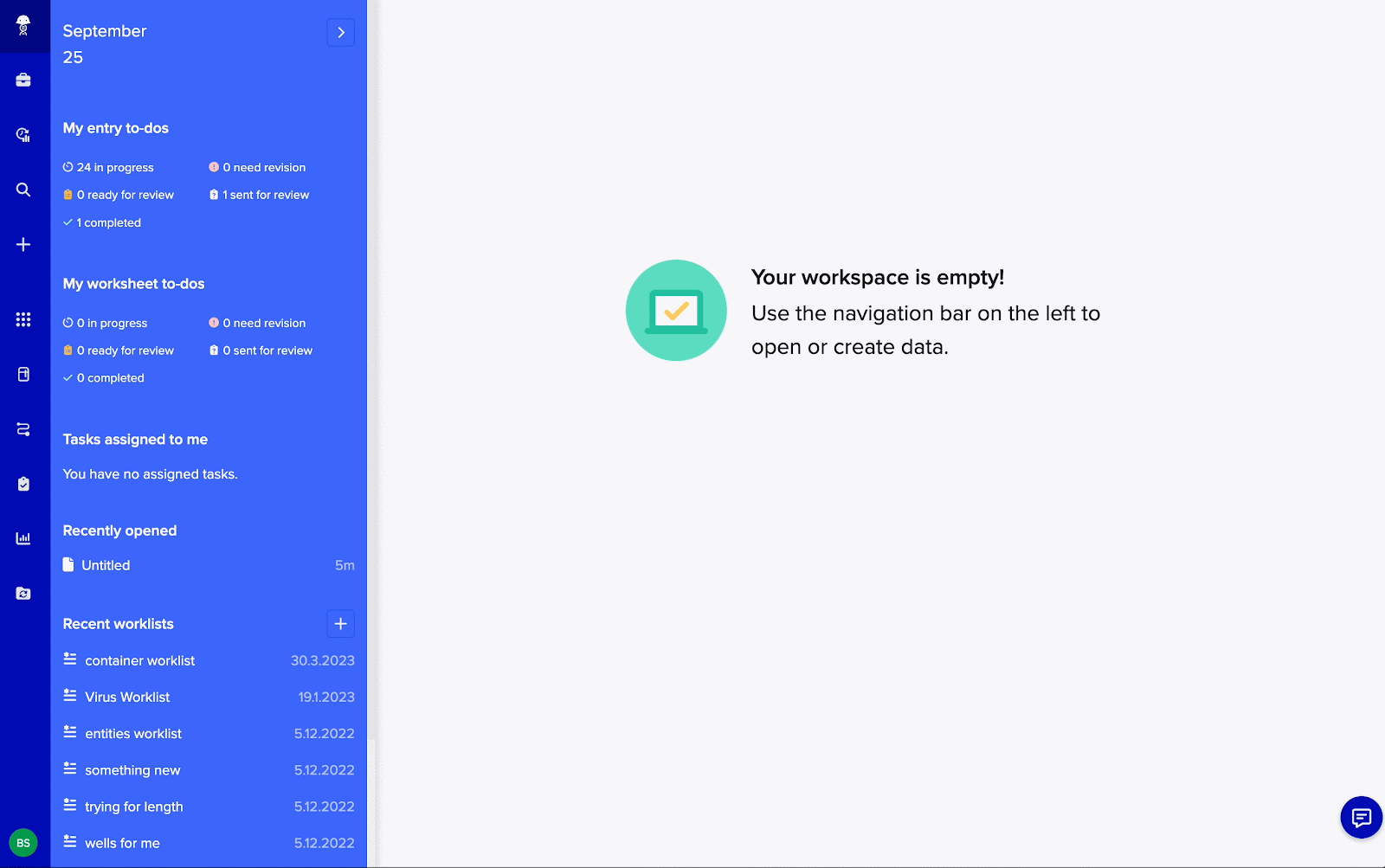
Task: Open the clipboard tasks icon in sidebar
Action: pyautogui.click(x=23, y=483)
